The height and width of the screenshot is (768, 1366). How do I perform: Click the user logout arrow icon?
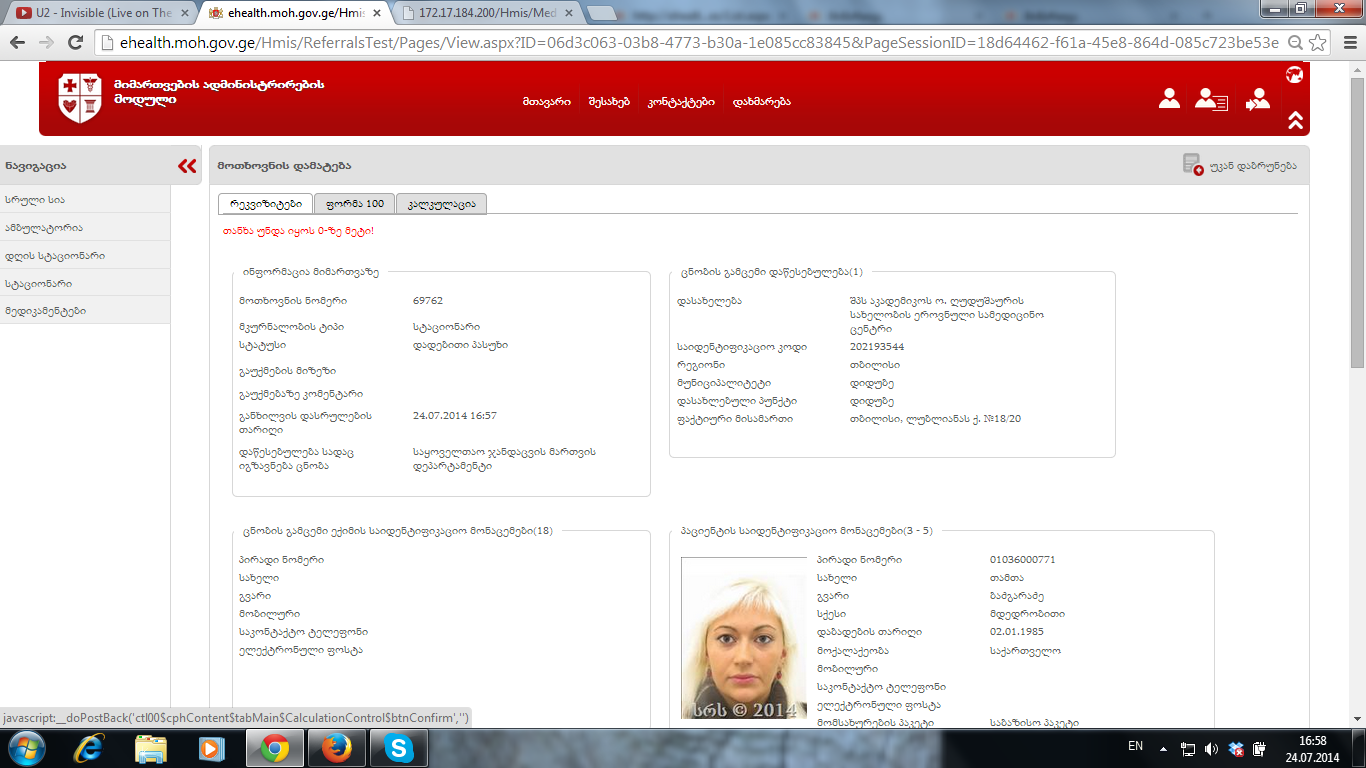pos(1257,99)
